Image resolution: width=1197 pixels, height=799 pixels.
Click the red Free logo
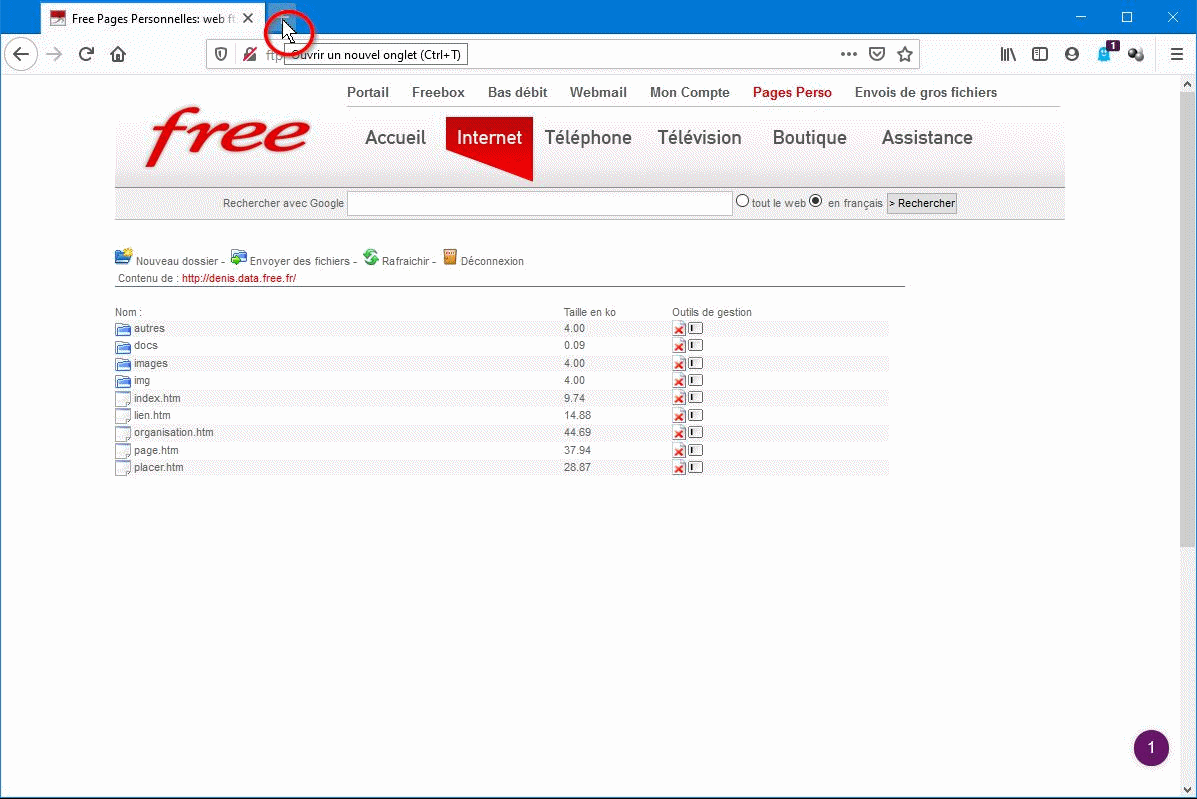pyautogui.click(x=227, y=136)
